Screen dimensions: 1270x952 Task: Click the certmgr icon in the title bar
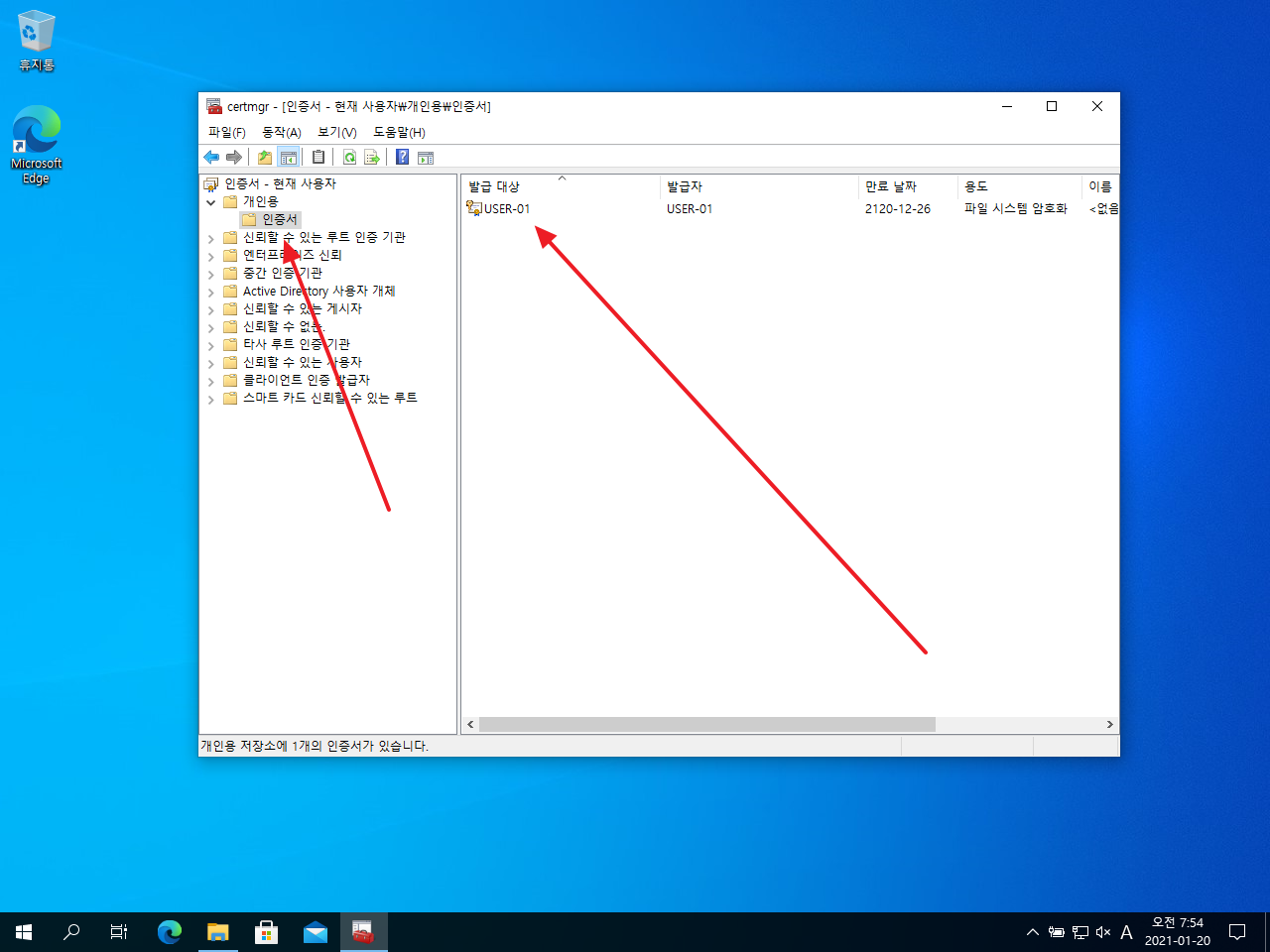pos(214,106)
